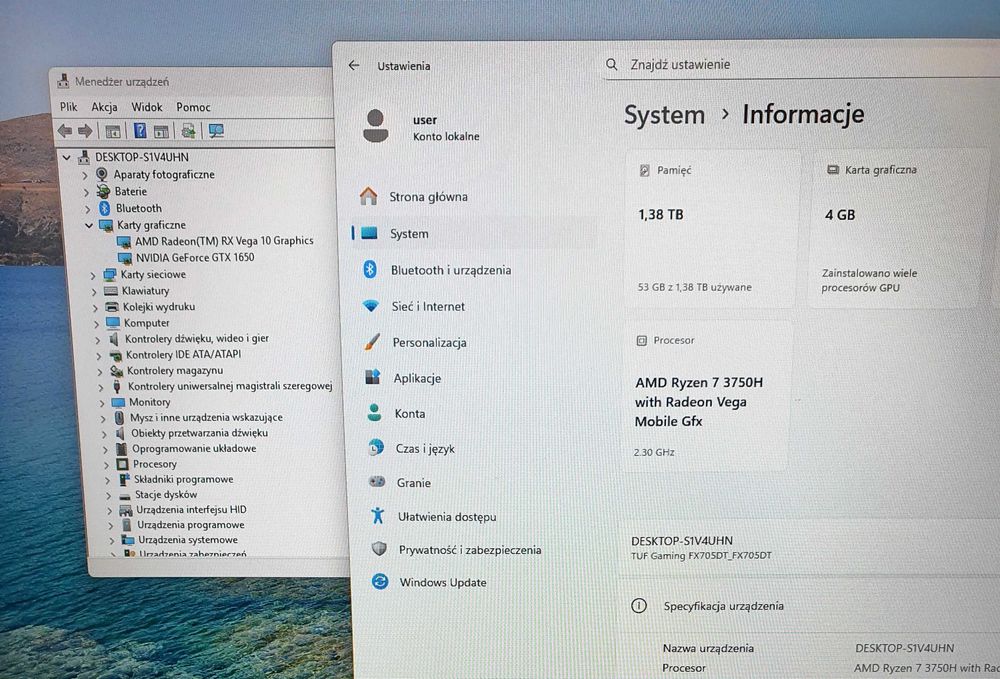Viewport: 1000px width, 679px height.
Task: Click the Personalizacja brush icon
Action: pyautogui.click(x=372, y=342)
